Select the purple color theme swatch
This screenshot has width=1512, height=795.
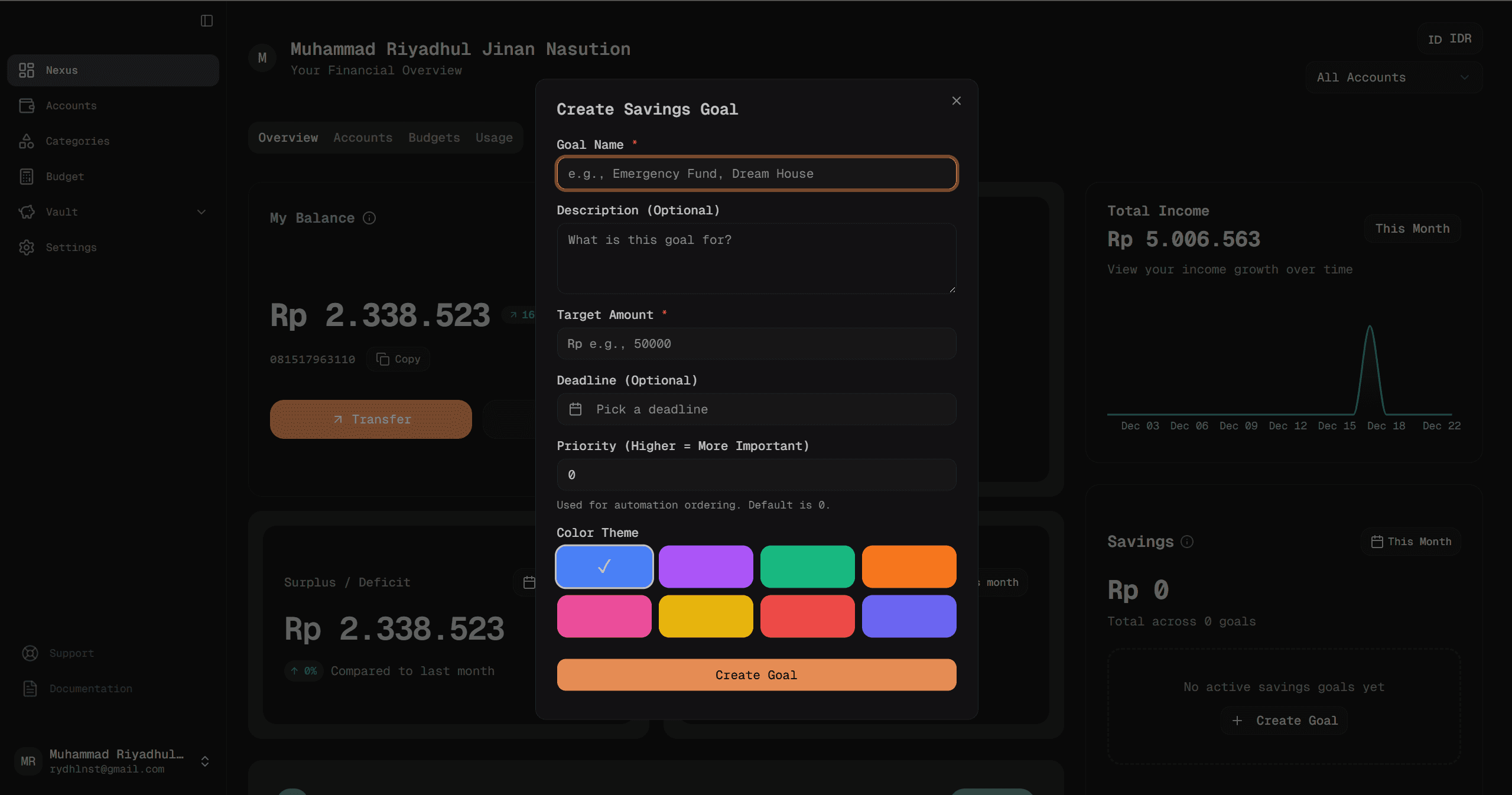705,566
